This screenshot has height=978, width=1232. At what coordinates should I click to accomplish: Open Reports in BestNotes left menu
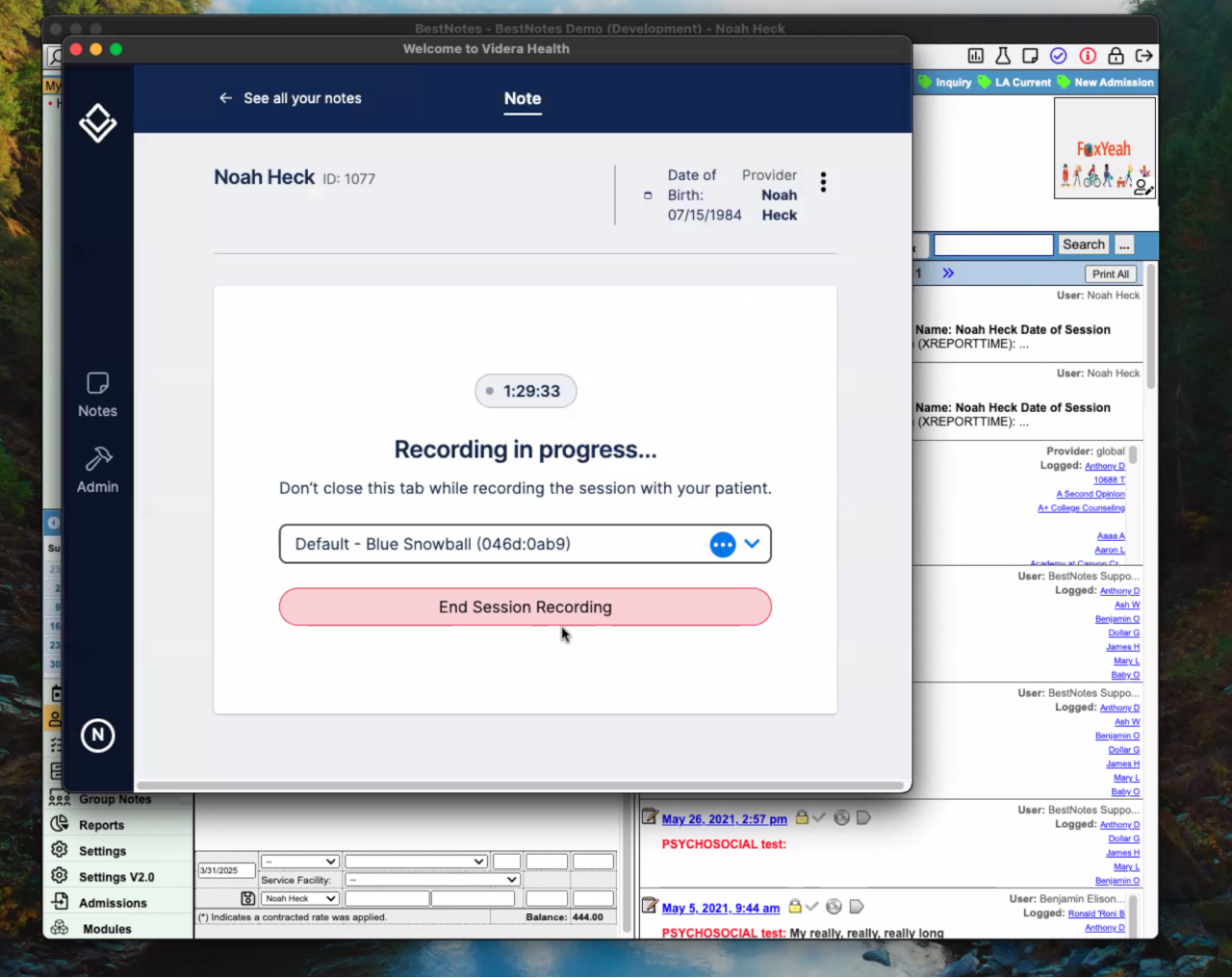101,825
